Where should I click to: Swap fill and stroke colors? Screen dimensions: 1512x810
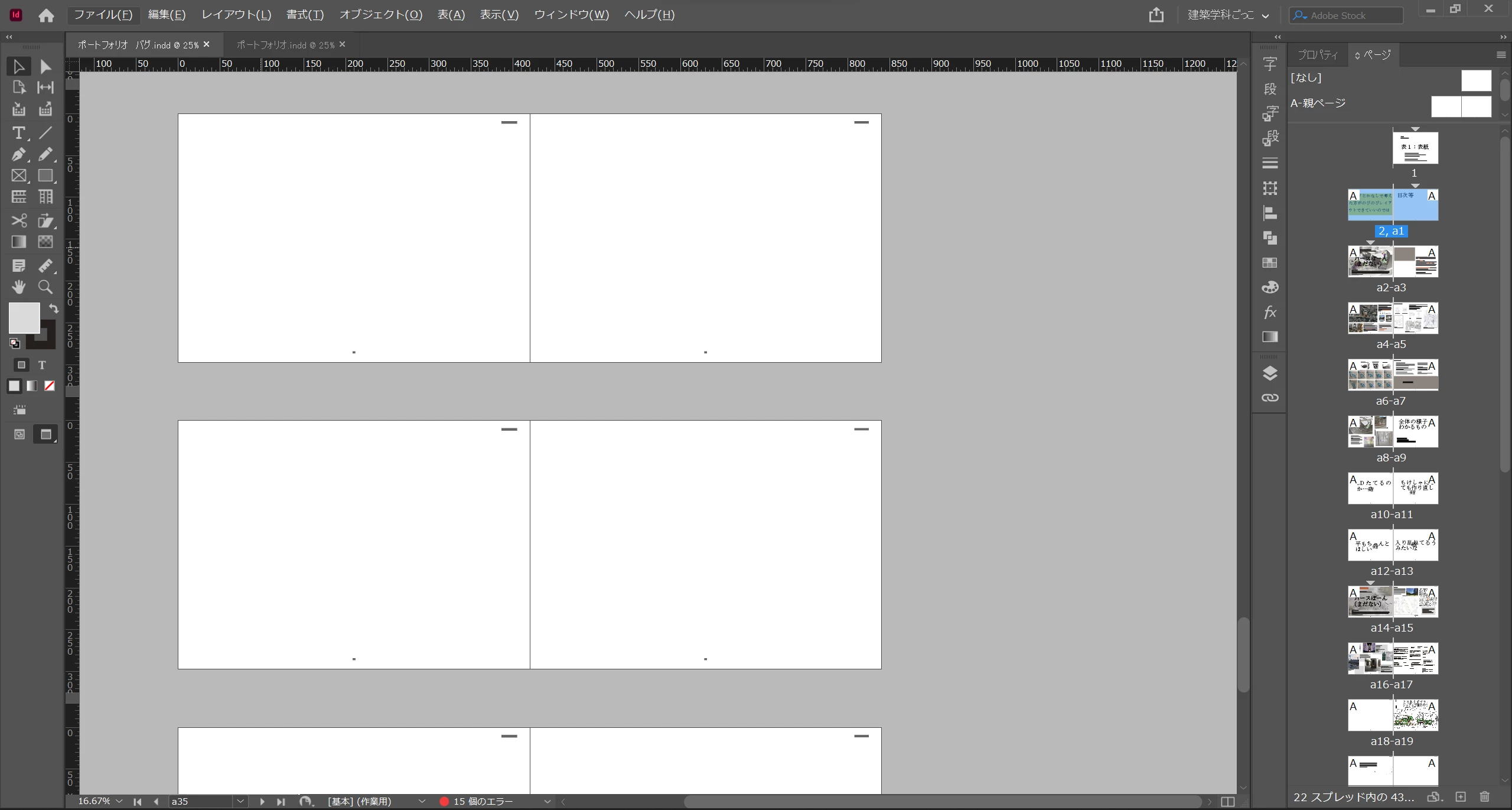click(x=54, y=308)
